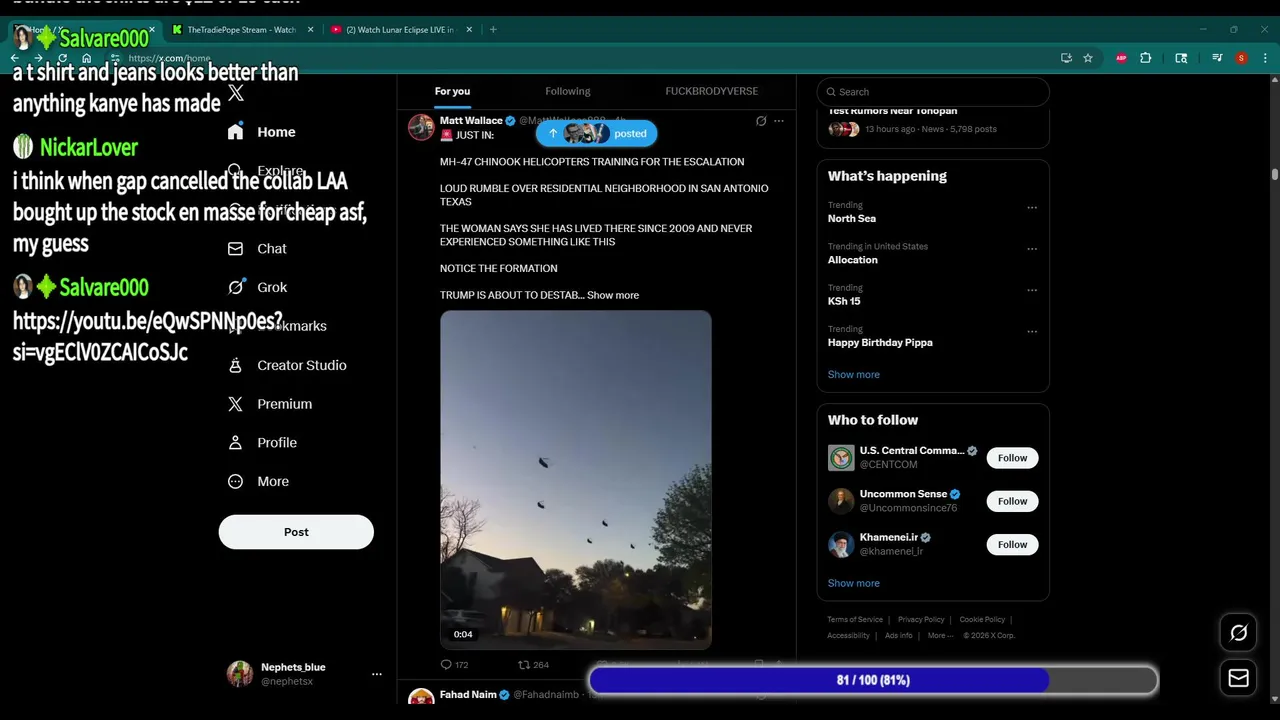Open more options for North Sea trend
Image resolution: width=1280 pixels, height=720 pixels.
(x=1032, y=208)
